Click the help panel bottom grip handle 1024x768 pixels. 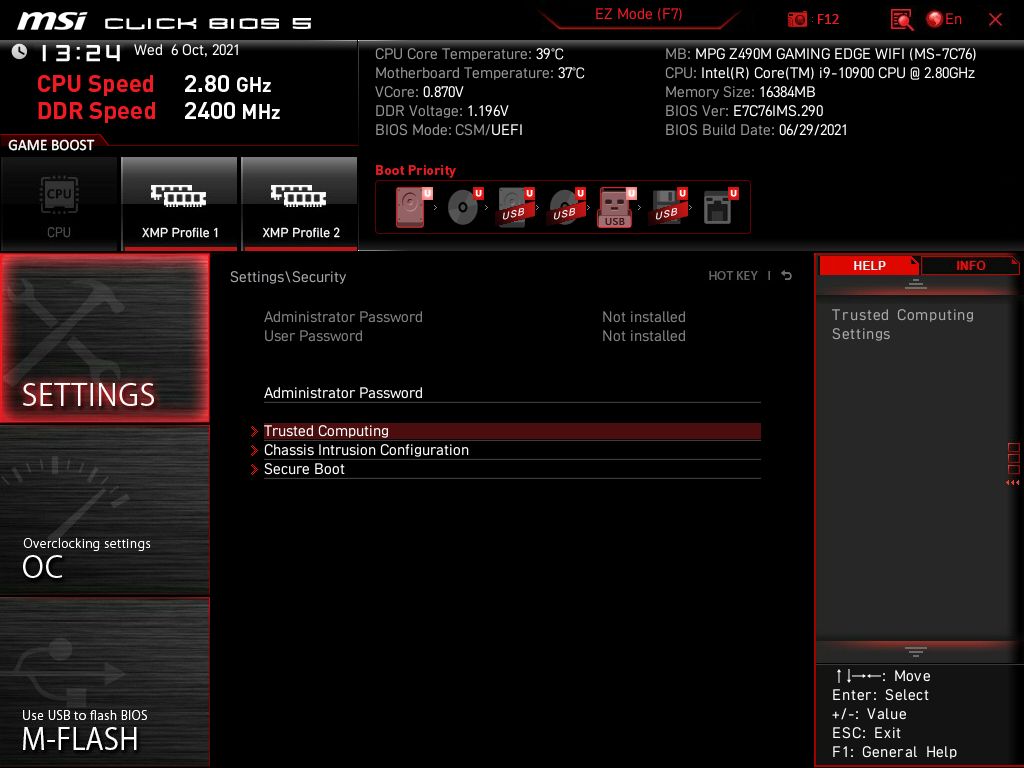[916, 651]
